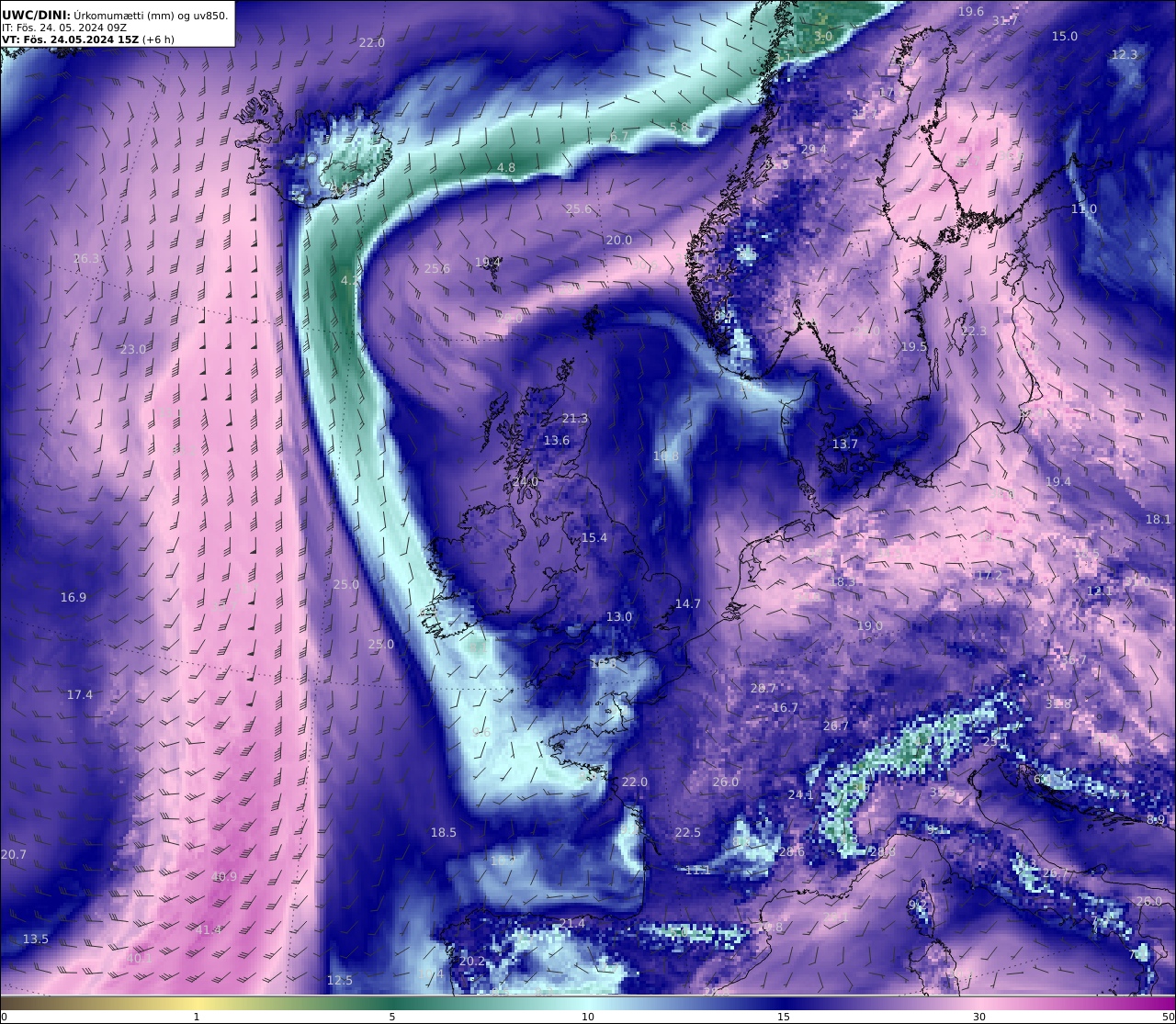Click the 21.3 value over Scotland
Image resolution: width=1176 pixels, height=1024 pixels.
coord(575,418)
